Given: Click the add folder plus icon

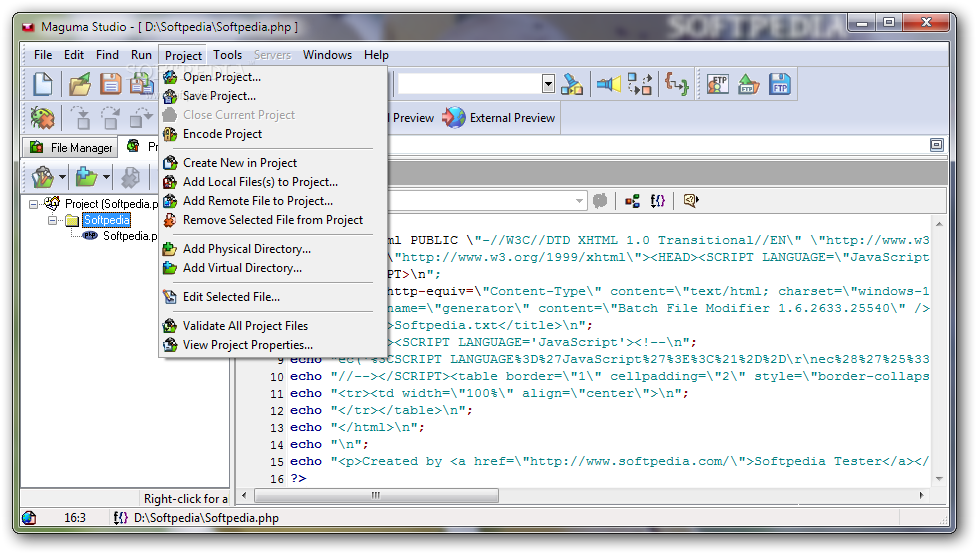Looking at the screenshot, I should click(86, 178).
